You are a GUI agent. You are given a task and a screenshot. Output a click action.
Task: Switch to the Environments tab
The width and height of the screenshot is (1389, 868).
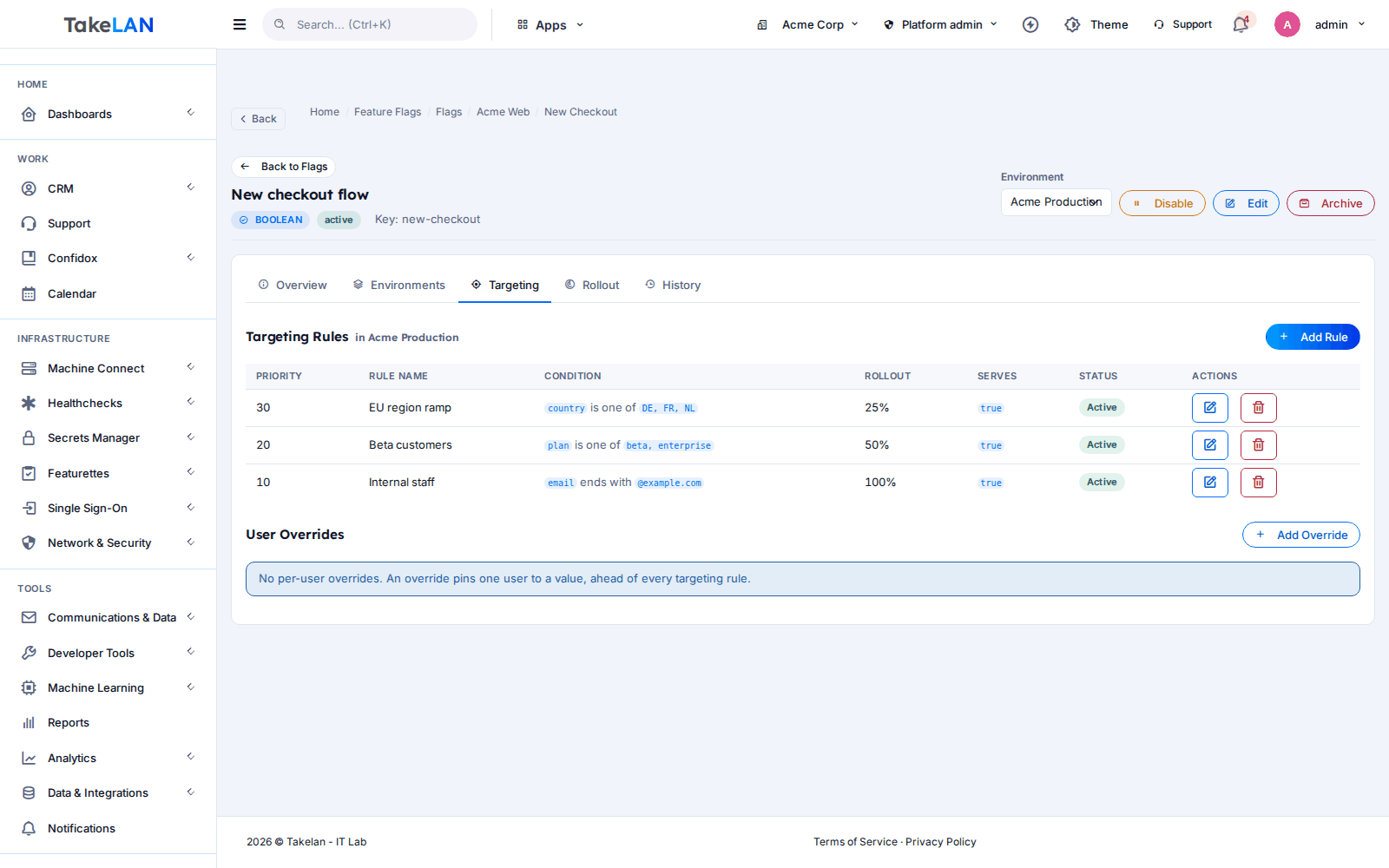pos(399,285)
